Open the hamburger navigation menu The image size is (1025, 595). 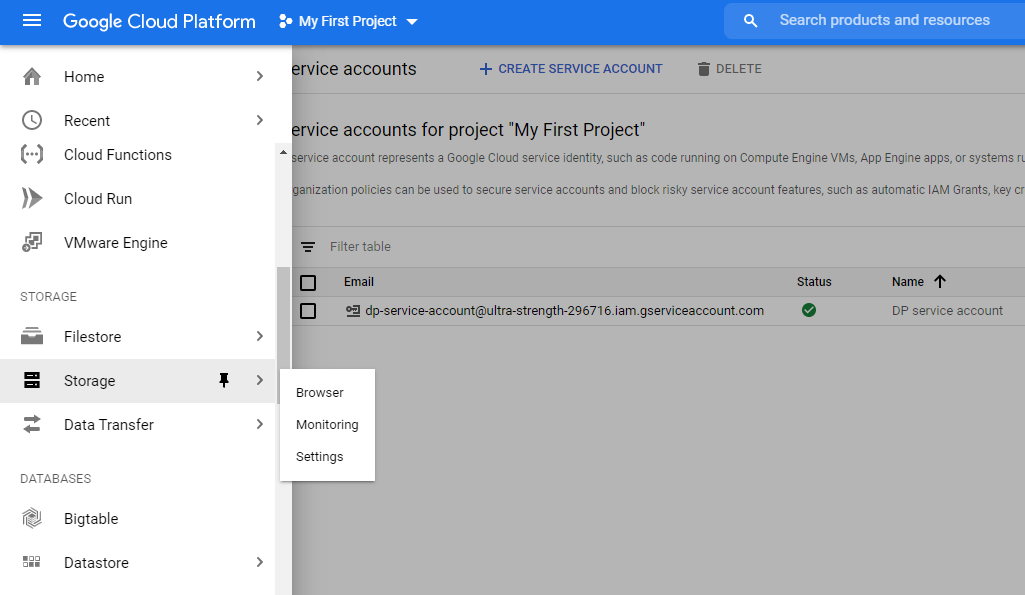click(31, 21)
